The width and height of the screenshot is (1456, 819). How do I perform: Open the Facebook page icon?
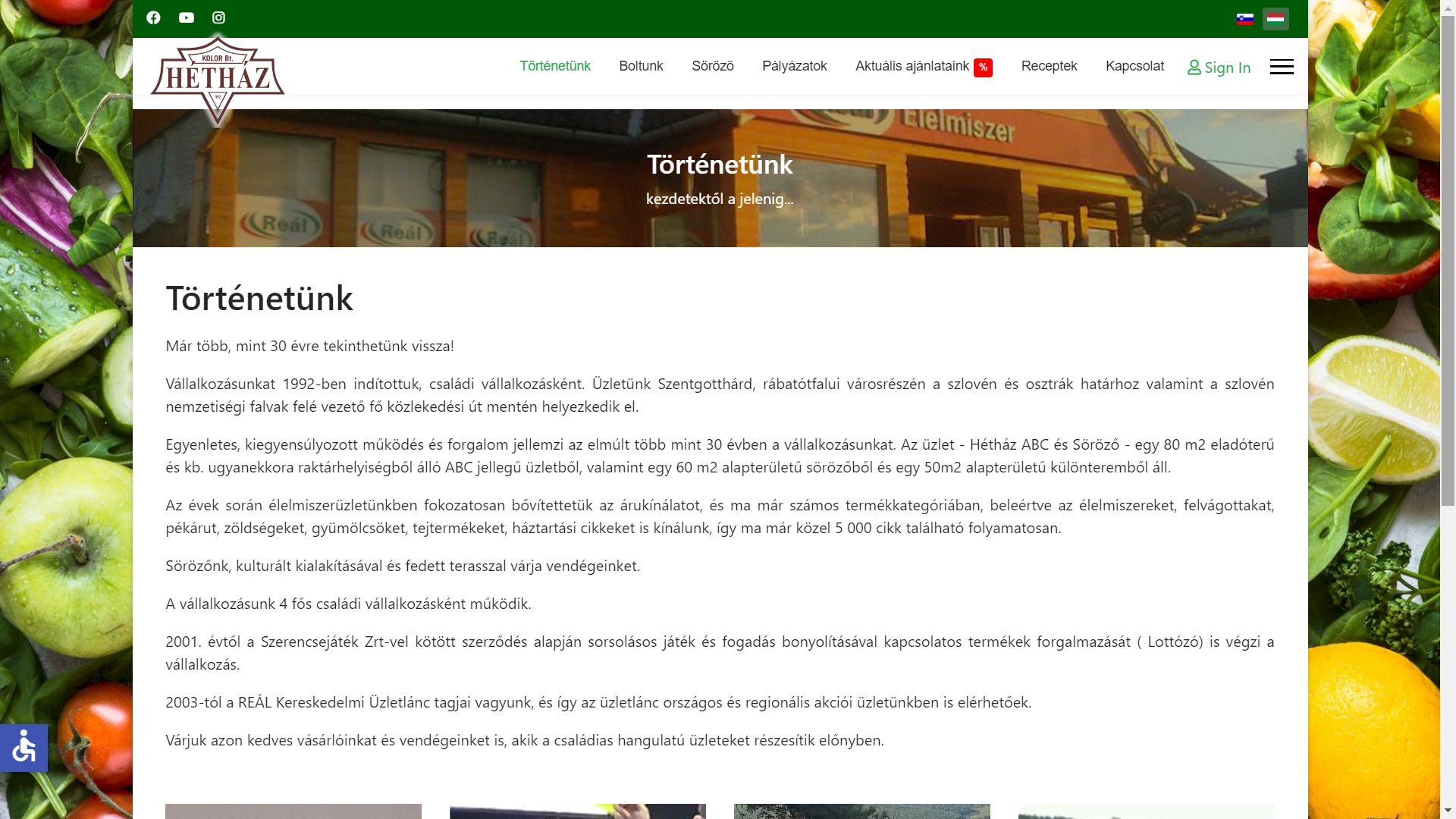[x=153, y=17]
